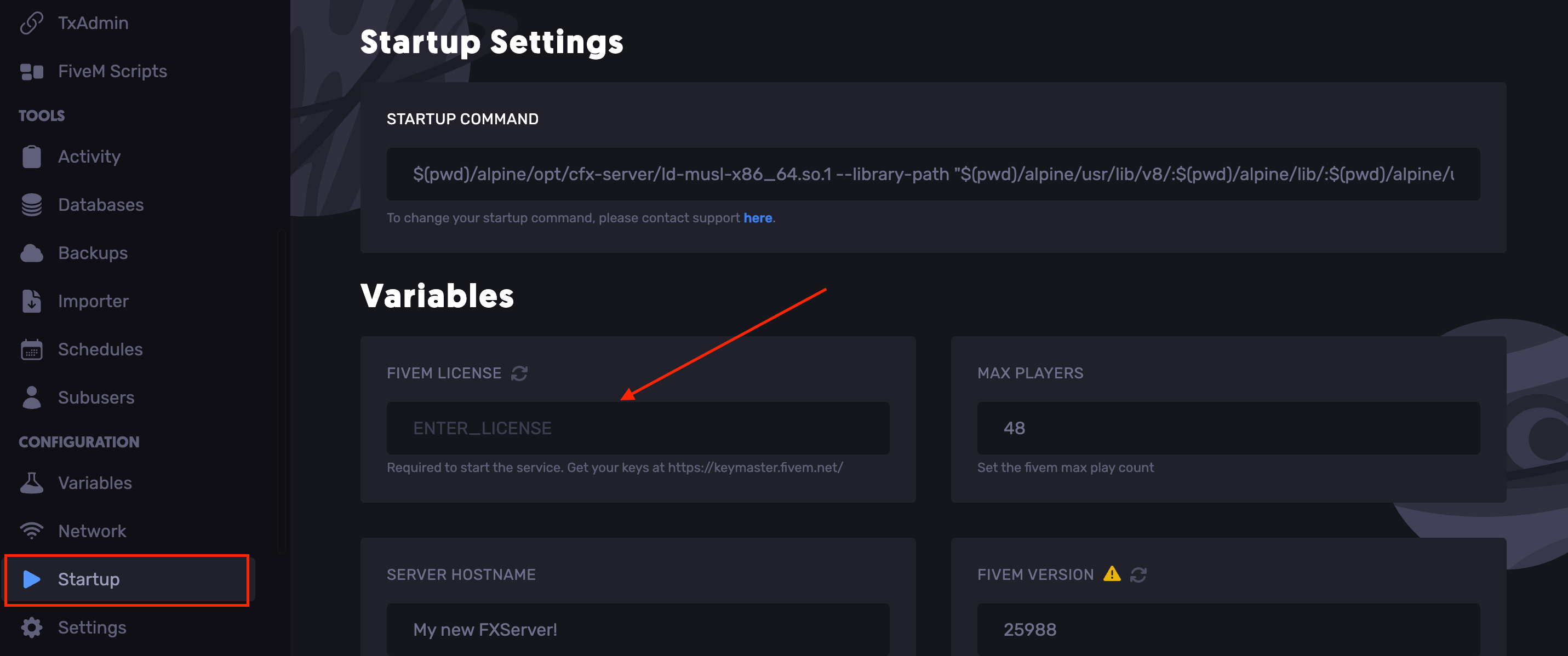Click the Network wifi icon

32,531
